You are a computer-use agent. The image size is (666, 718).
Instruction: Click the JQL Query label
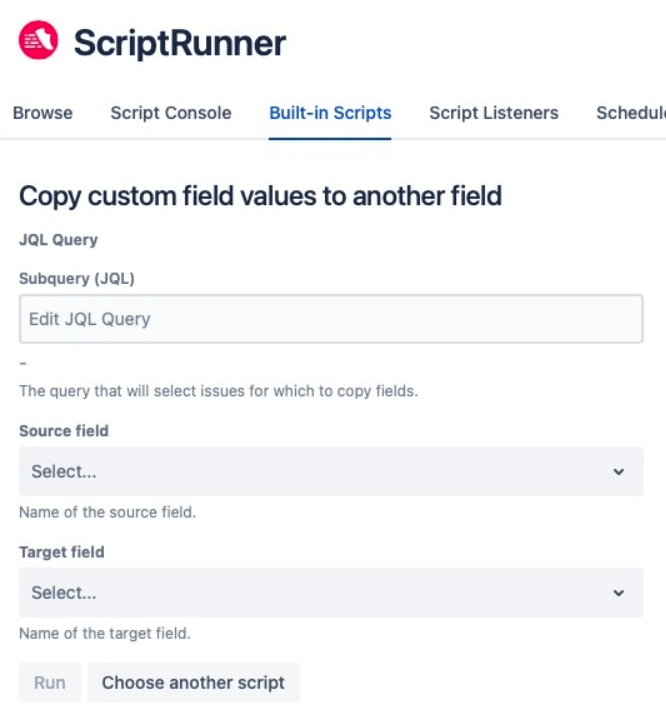pos(59,240)
